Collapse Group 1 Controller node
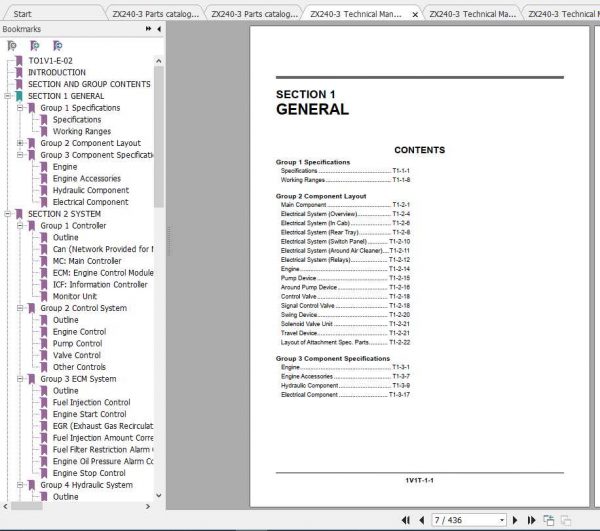600x531 pixels. pos(20,226)
